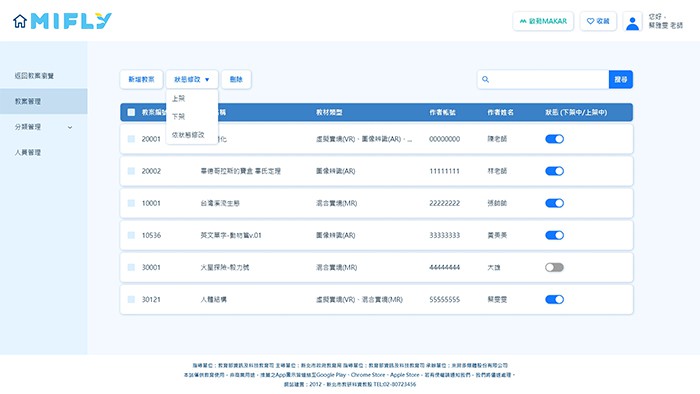This screenshot has width=700, height=394.
Task: Click lesson ID 10001
Action: pyautogui.click(x=151, y=203)
